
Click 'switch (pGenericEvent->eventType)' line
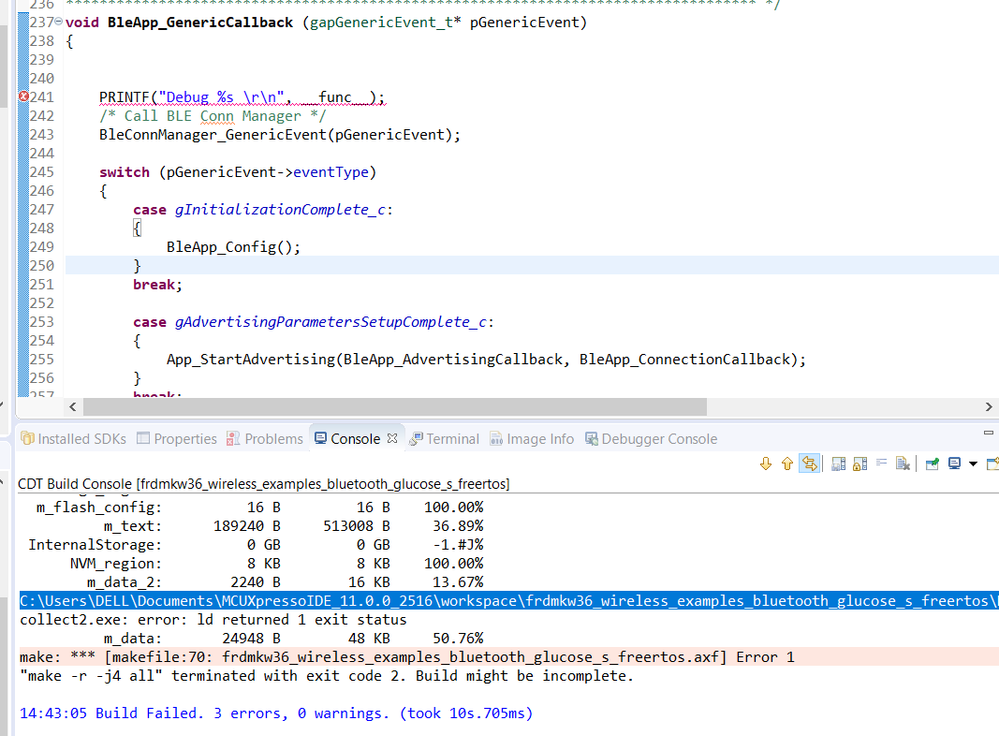[x=238, y=172]
